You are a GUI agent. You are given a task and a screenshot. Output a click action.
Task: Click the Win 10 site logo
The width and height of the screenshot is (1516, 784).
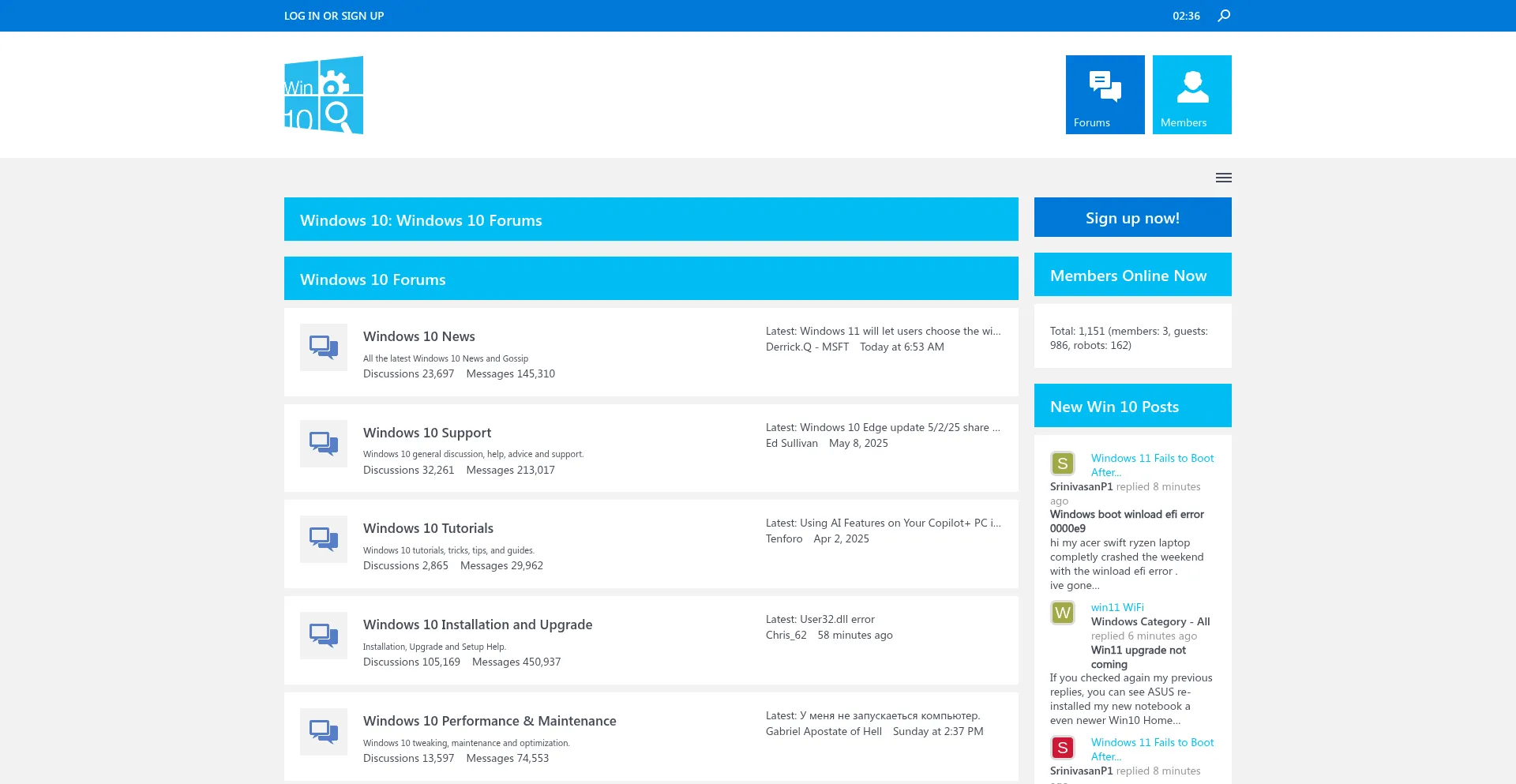coord(324,95)
